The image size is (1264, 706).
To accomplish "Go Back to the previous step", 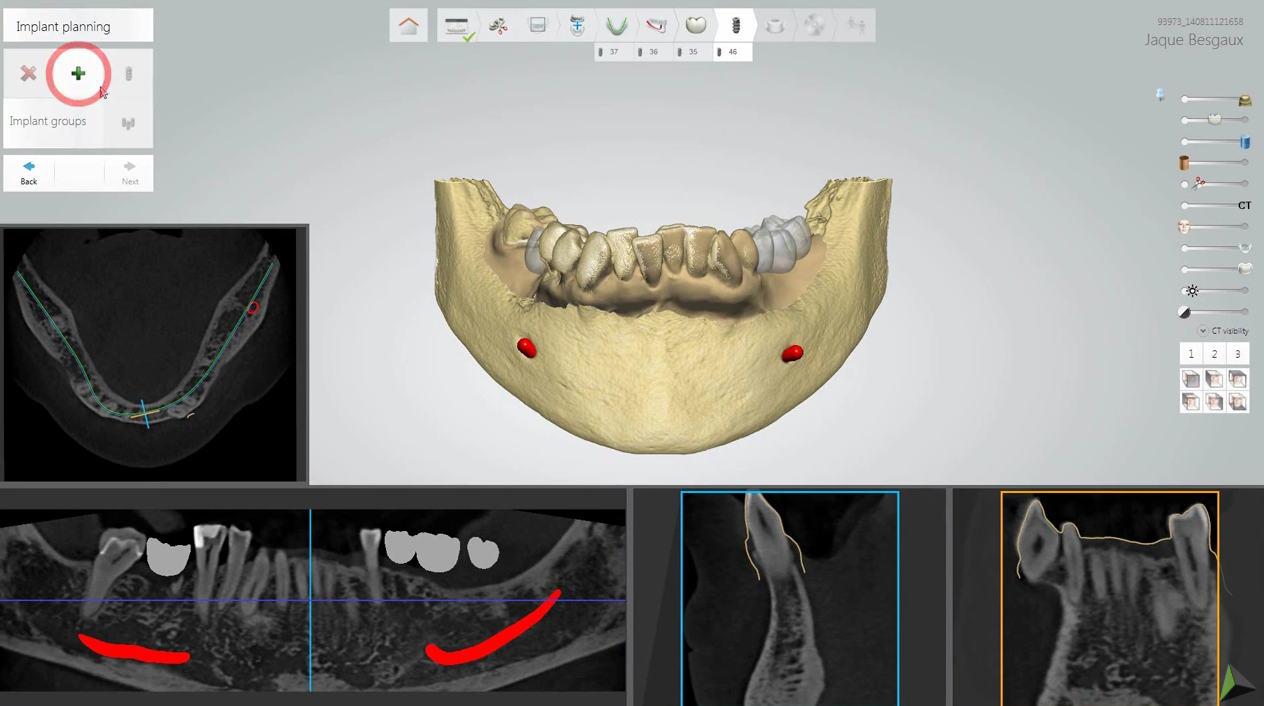I will pos(29,173).
